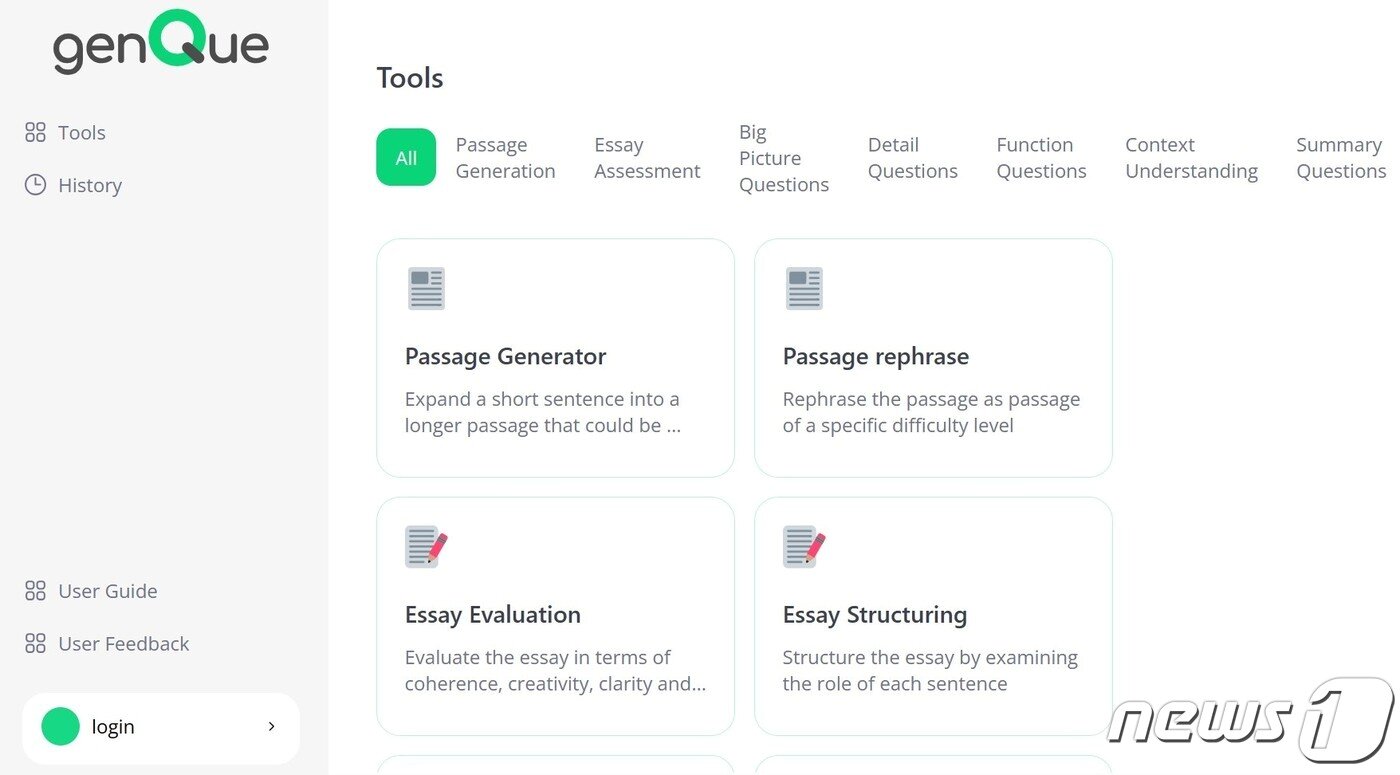Select the All filter tab
This screenshot has width=1400, height=775.
406,158
